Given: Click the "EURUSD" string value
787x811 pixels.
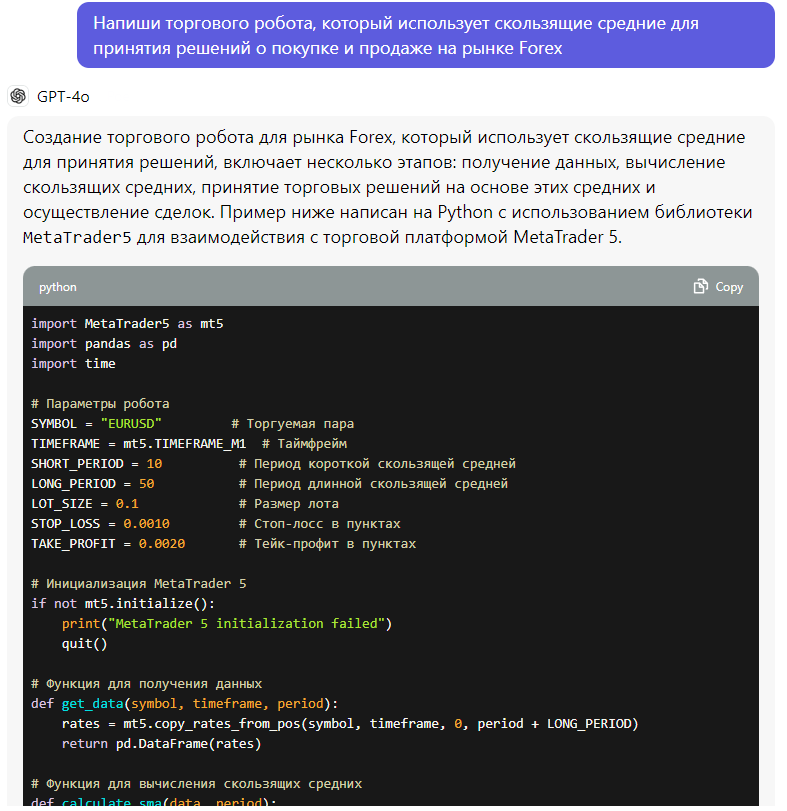Looking at the screenshot, I should click(131, 424).
